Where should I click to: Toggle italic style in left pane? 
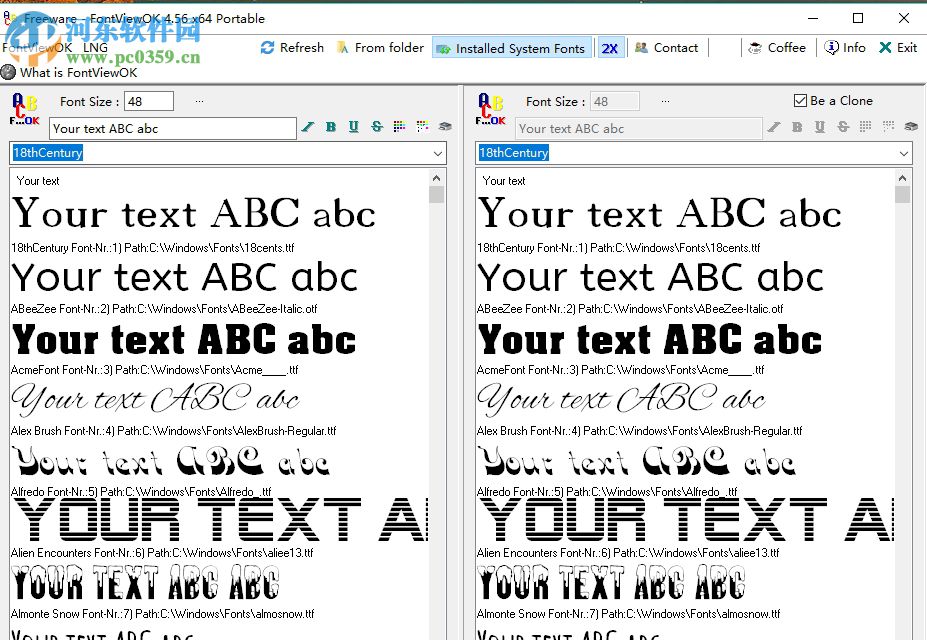pyautogui.click(x=308, y=127)
